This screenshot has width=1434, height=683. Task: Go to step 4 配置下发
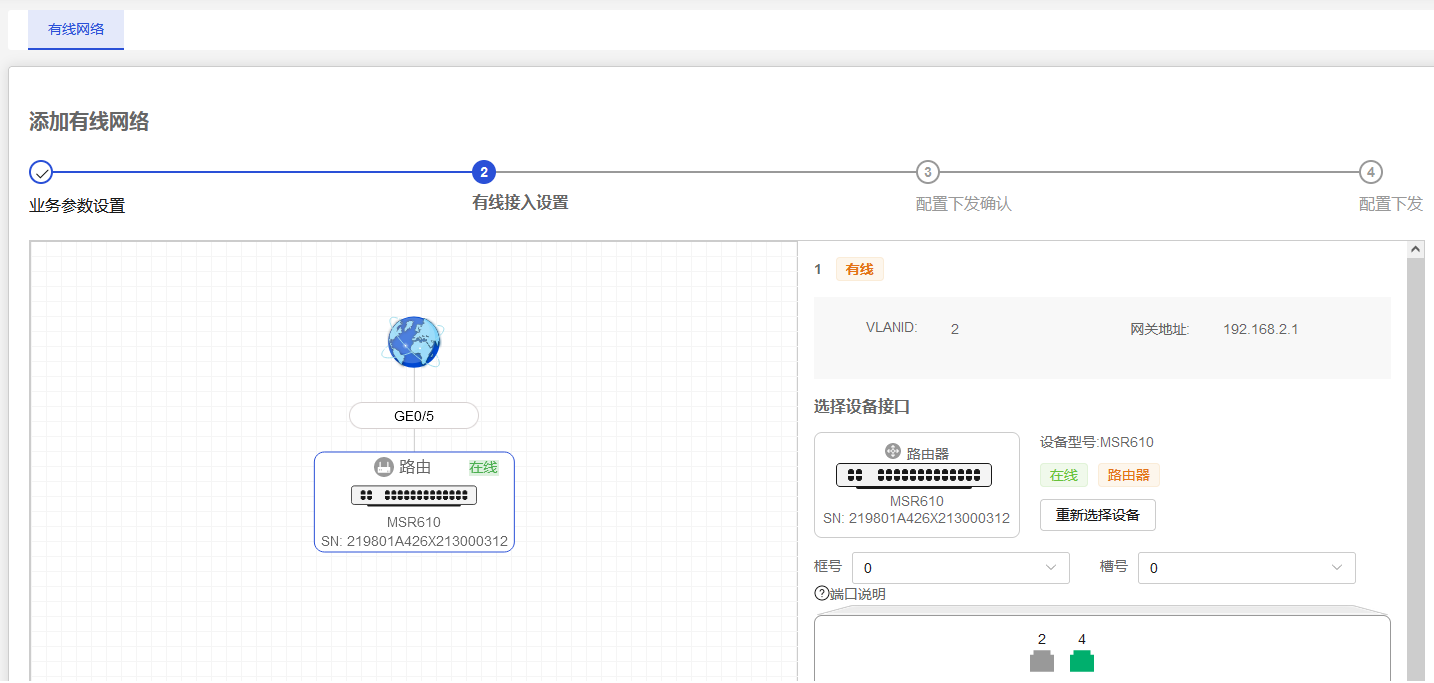click(1371, 172)
